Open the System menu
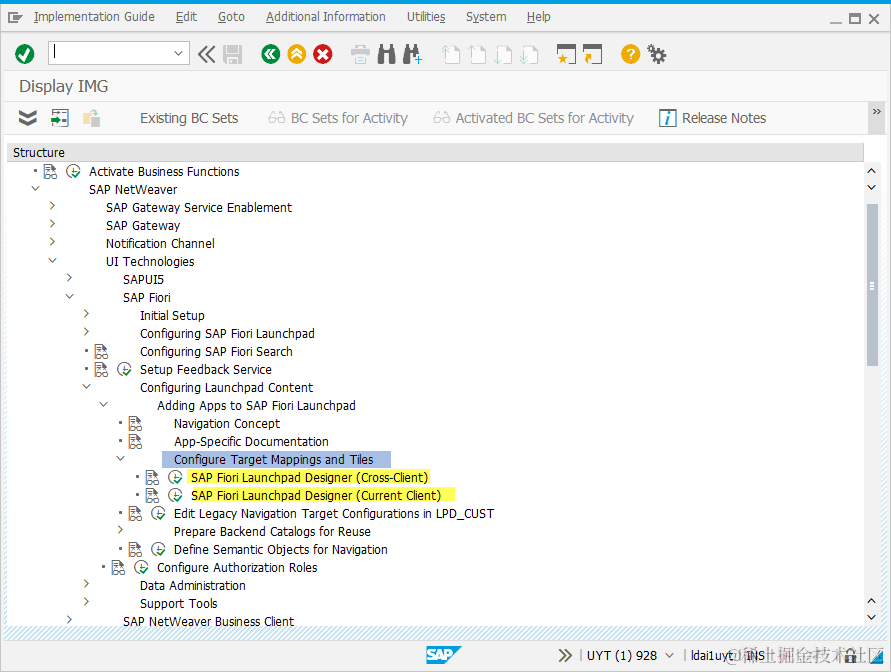891x672 pixels. [486, 17]
